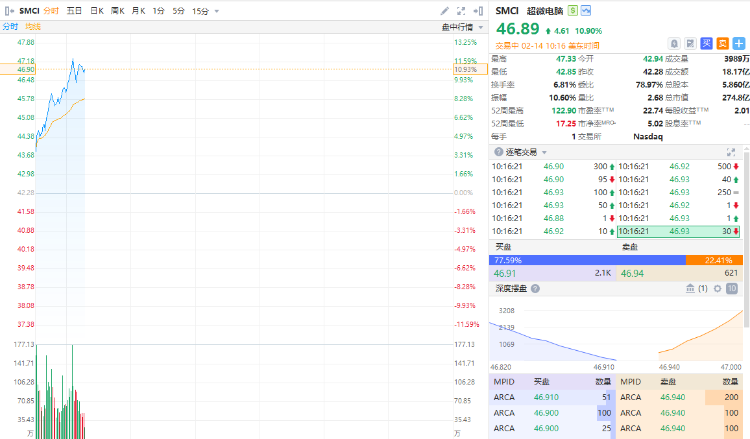Image resolution: width=750 pixels, height=439 pixels.
Task: Select the 46.90 trade row with 300 shares
Action: (553, 166)
